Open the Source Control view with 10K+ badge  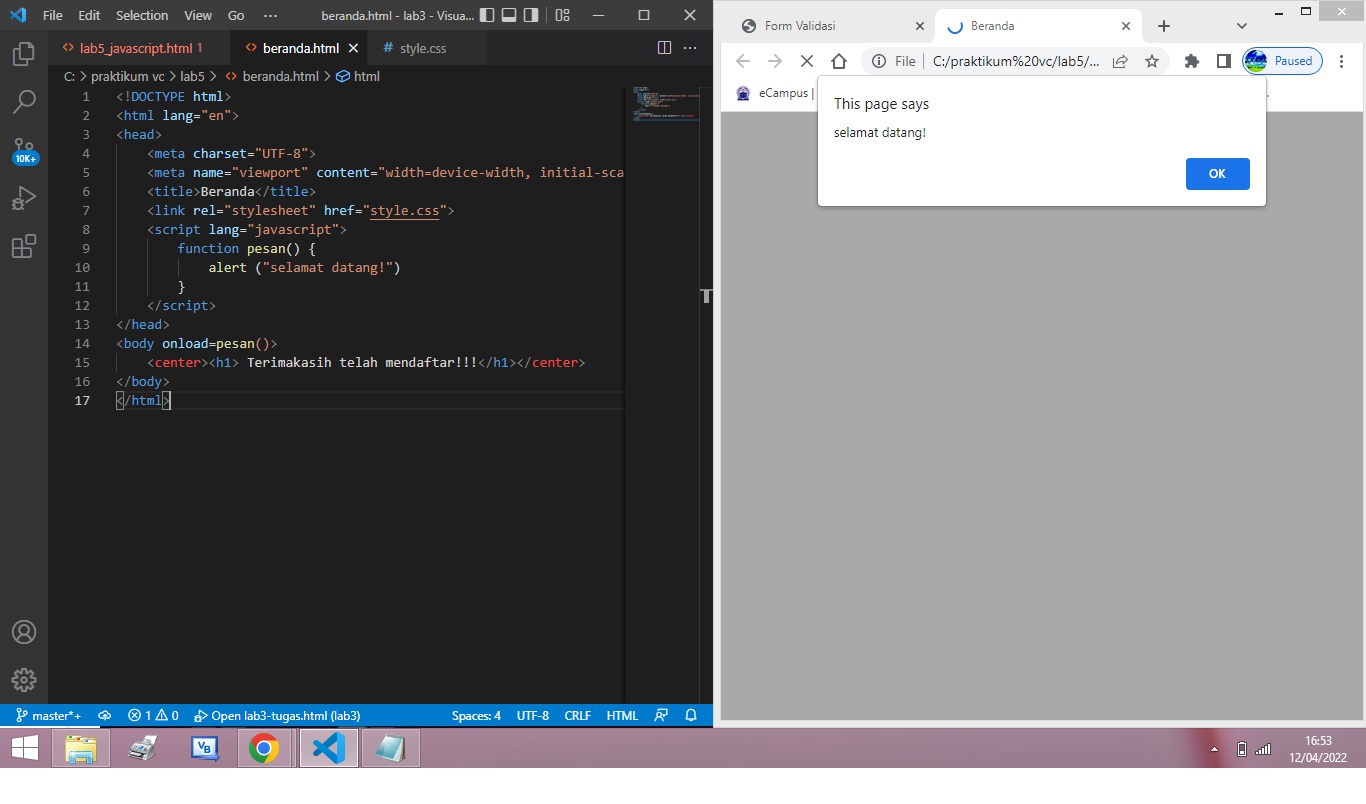(x=25, y=151)
